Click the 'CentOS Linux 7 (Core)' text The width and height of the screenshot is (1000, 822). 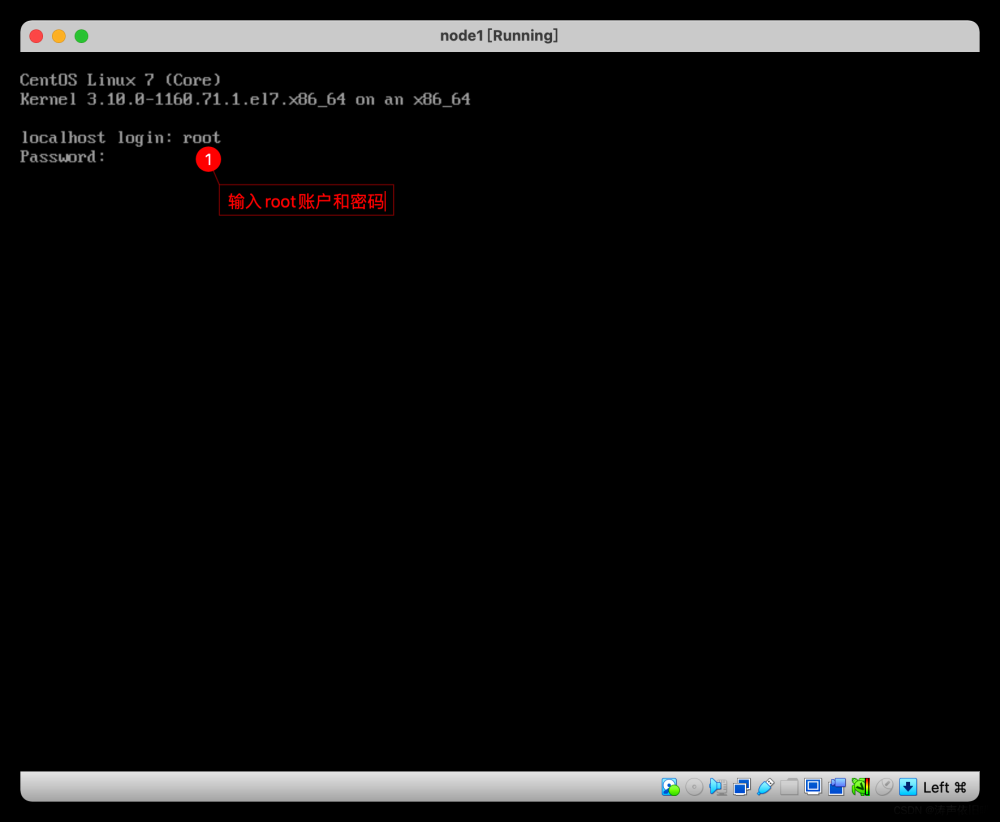click(x=121, y=80)
